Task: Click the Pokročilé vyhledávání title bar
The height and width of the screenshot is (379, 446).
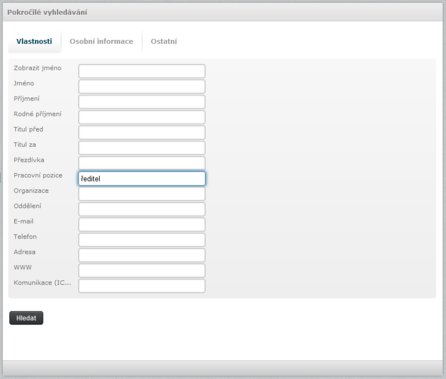Action: pyautogui.click(x=223, y=12)
